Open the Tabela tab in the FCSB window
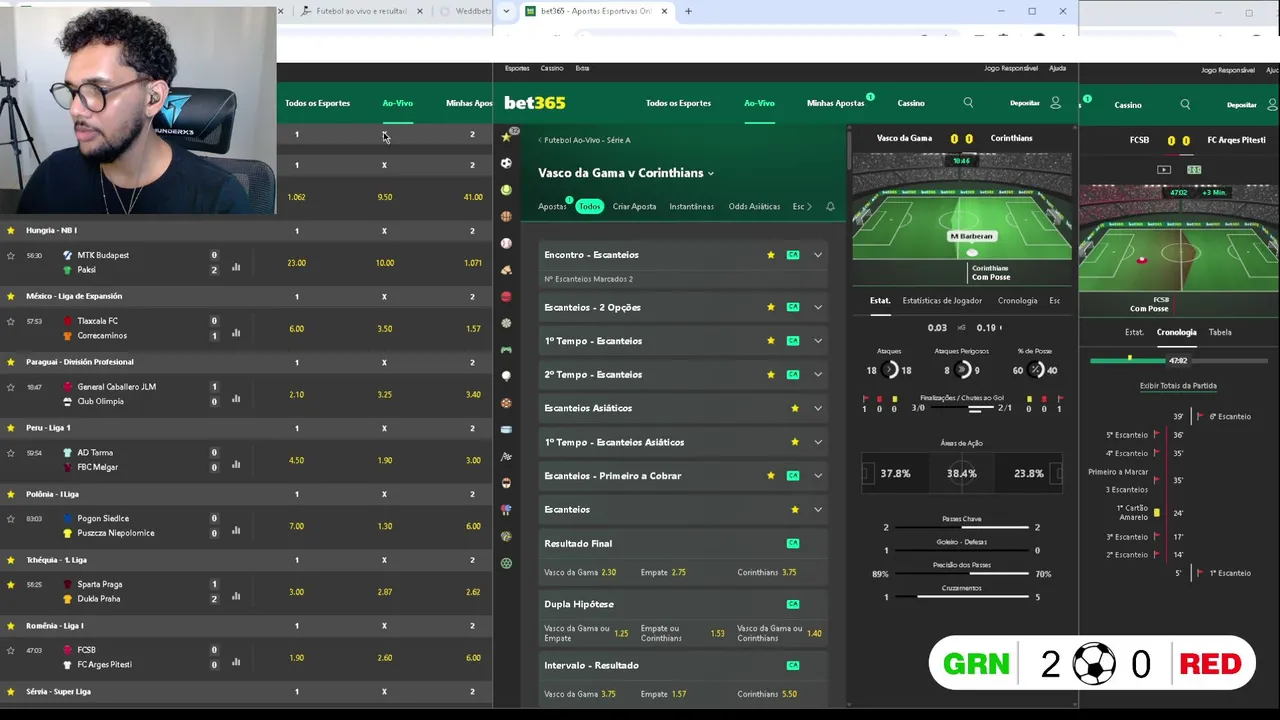The height and width of the screenshot is (720, 1280). coord(1220,332)
